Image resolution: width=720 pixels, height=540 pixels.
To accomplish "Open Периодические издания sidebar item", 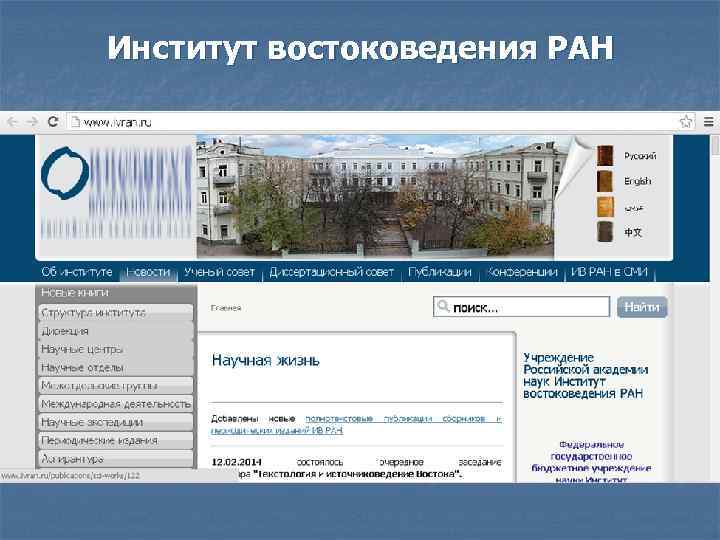I will pos(116,441).
